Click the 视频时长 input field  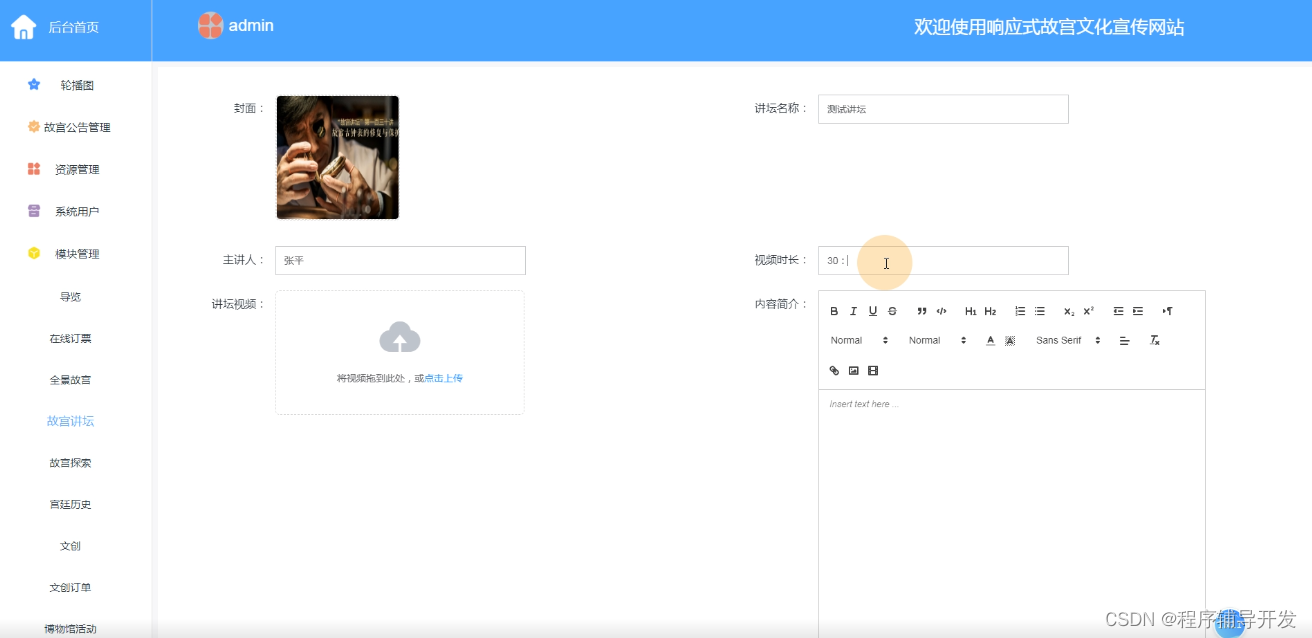[x=943, y=260]
